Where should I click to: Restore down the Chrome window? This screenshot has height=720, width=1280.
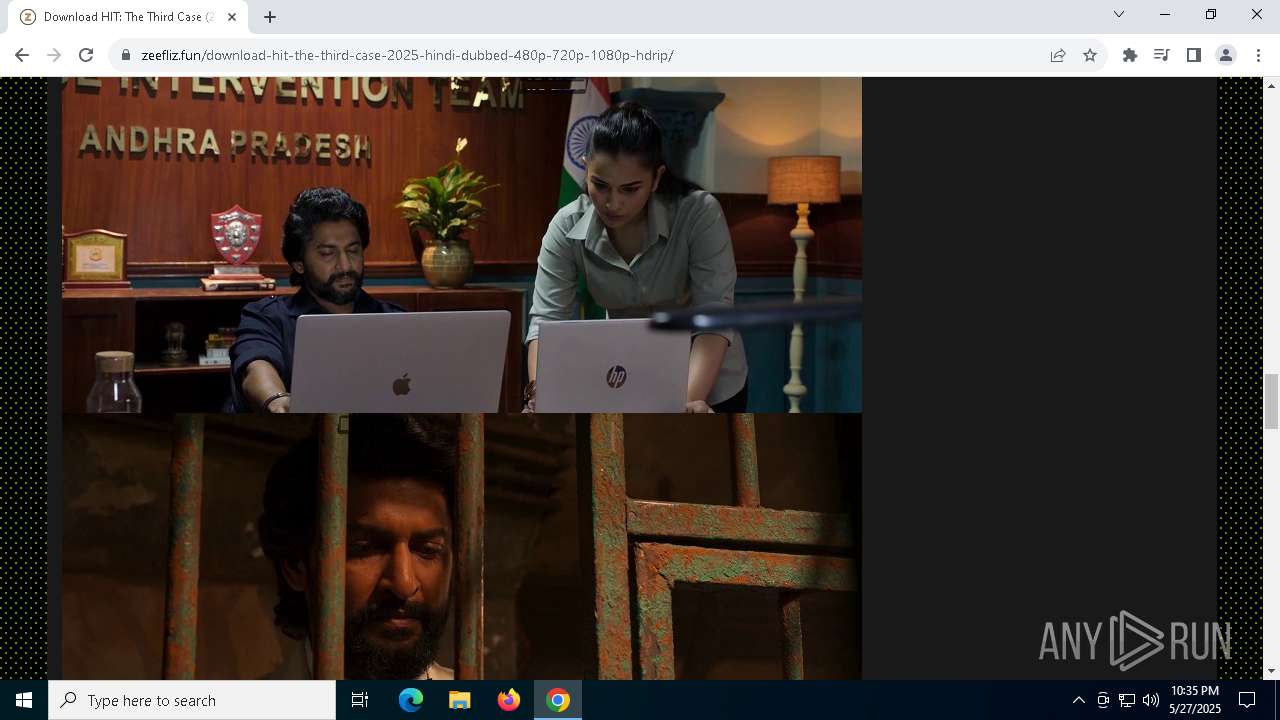(x=1210, y=14)
